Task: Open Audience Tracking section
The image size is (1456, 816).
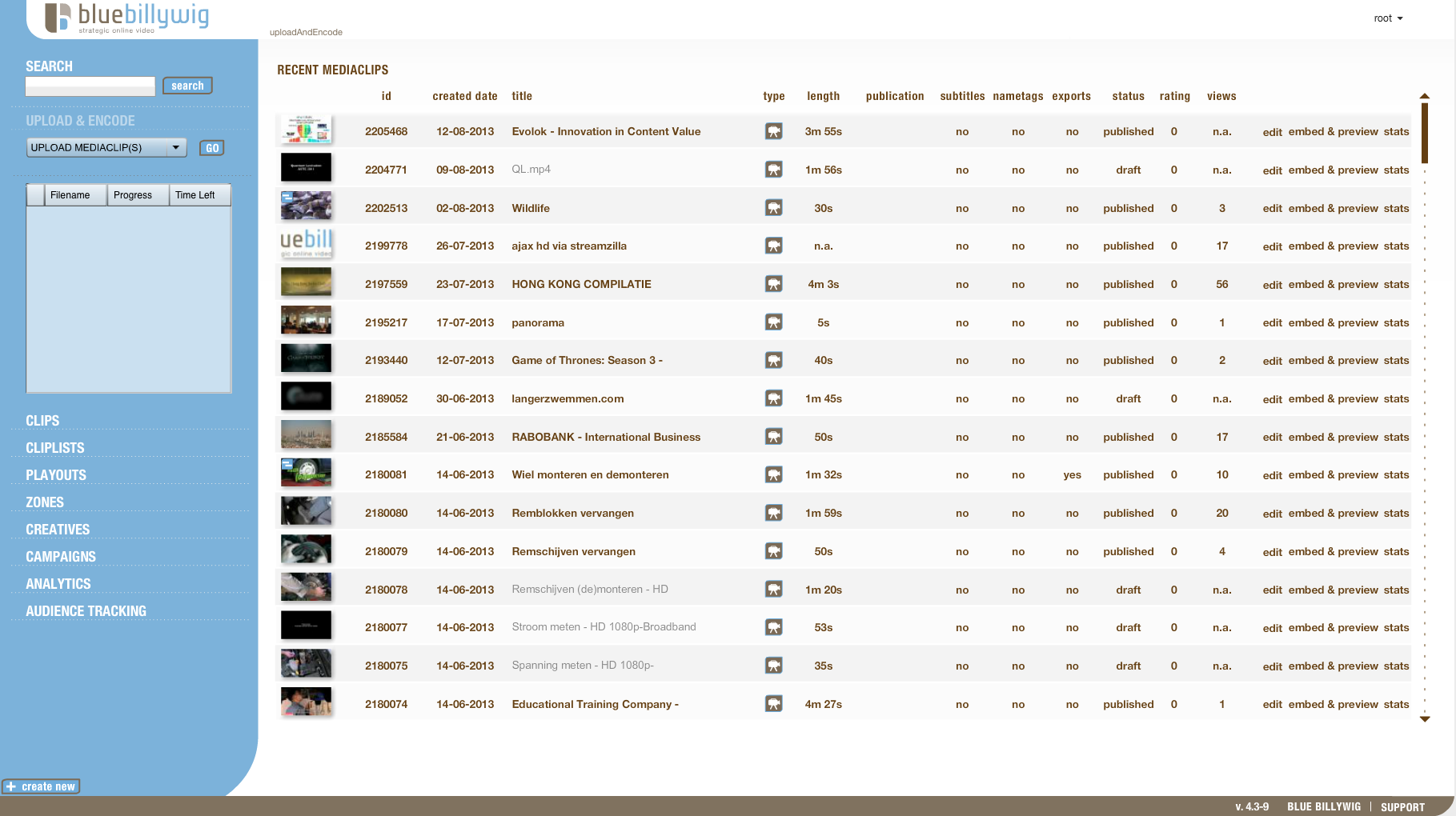Action: 86,611
